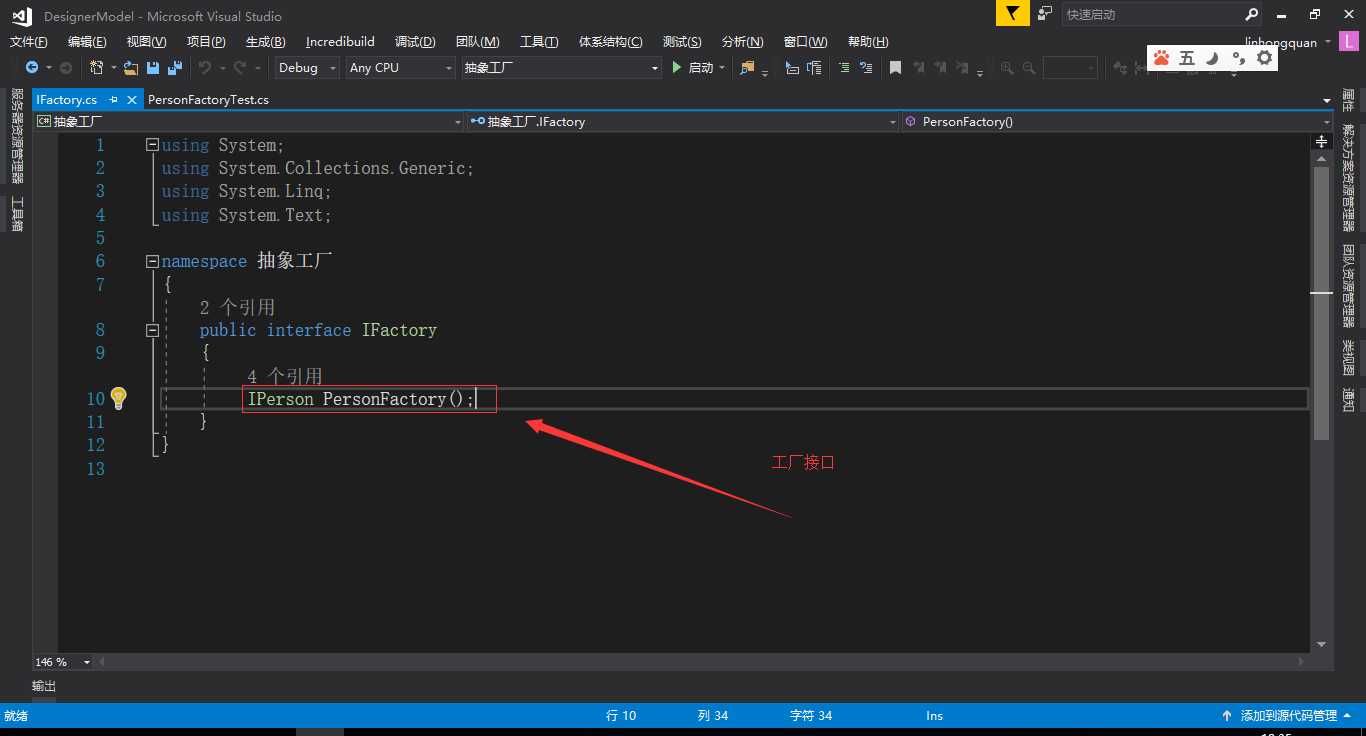Viewport: 1366px width, 736px height.
Task: Open the 文件(F) menu
Action: [x=28, y=41]
